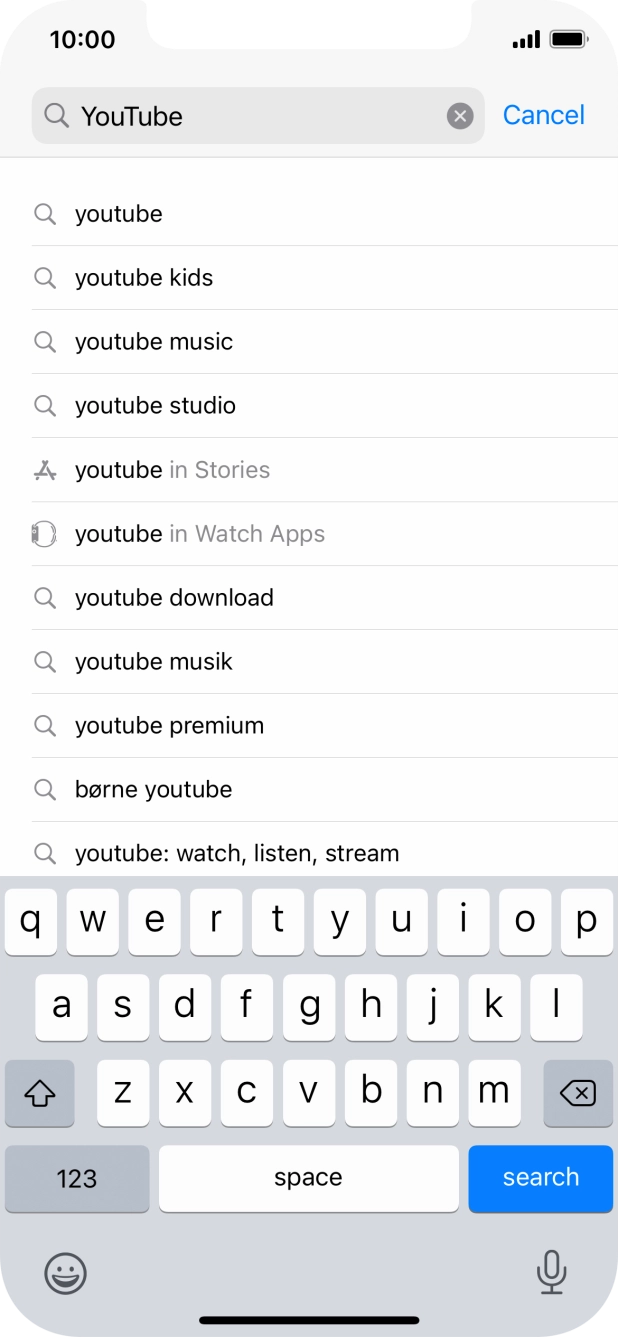This screenshot has width=618, height=1337.
Task: Tap the 123 key to show numbers
Action: tap(76, 1179)
